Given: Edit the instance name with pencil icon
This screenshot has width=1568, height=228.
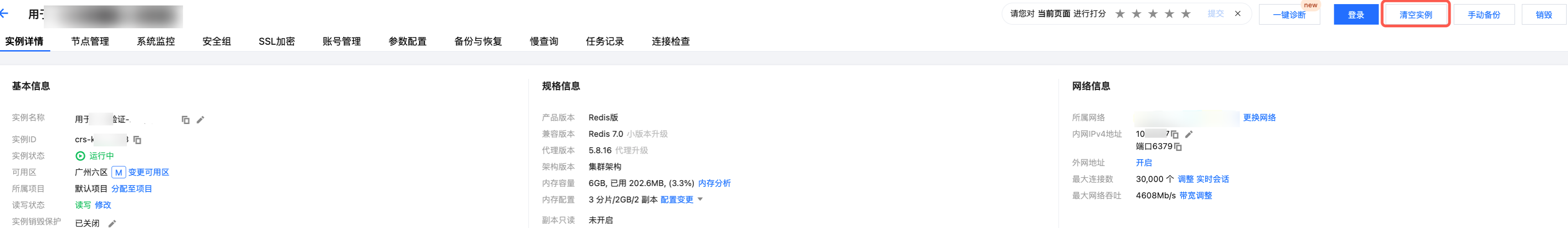Looking at the screenshot, I should (200, 120).
